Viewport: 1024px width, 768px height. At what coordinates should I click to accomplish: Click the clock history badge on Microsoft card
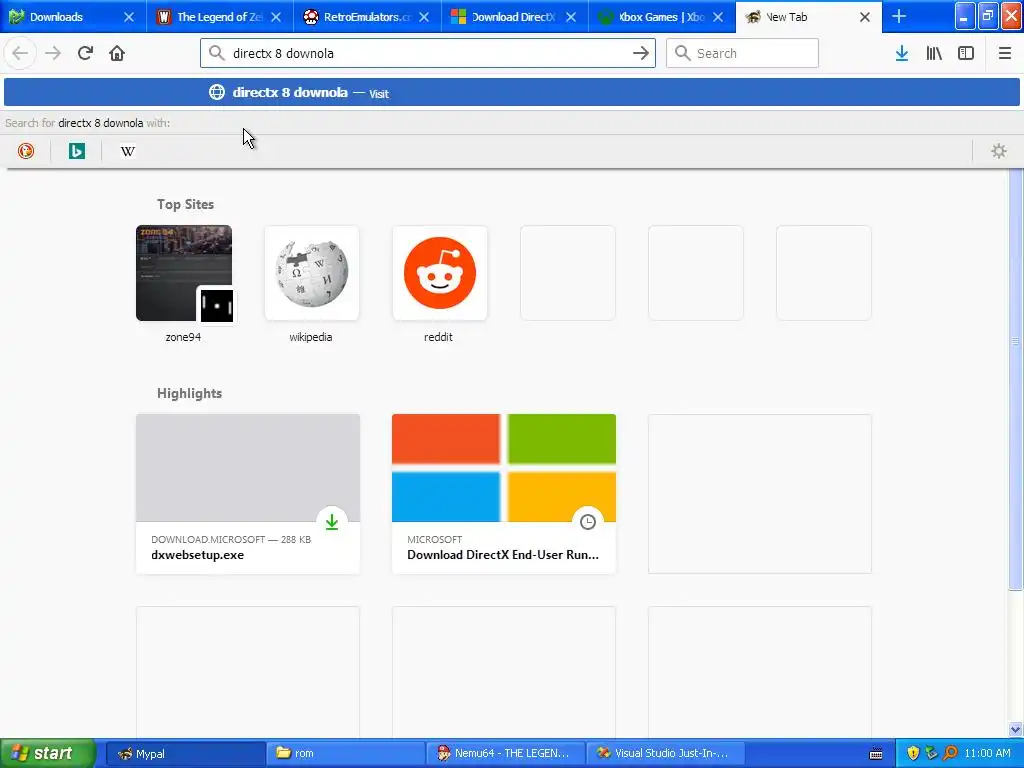[x=588, y=522]
